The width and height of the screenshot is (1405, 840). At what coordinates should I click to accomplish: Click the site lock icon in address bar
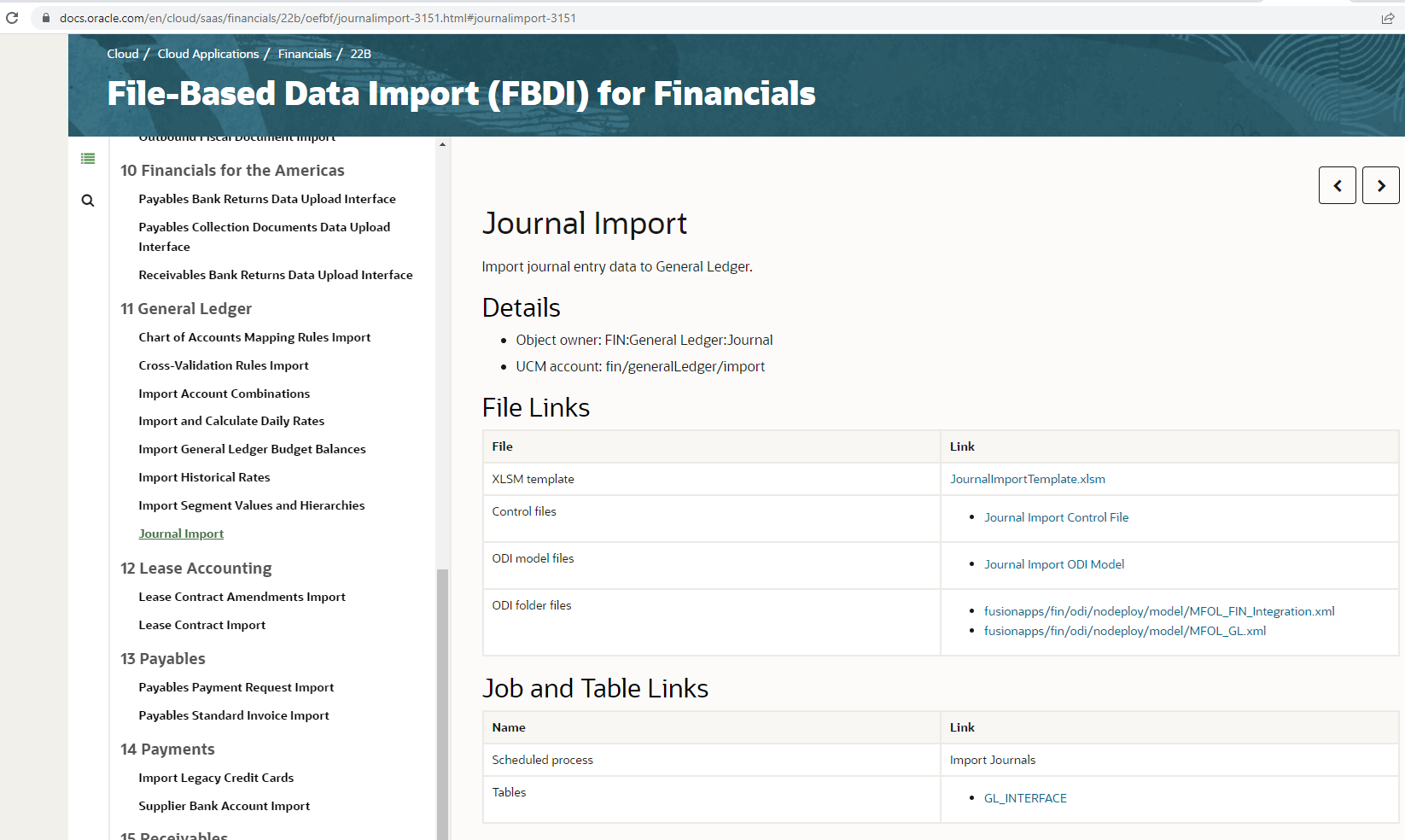45,18
